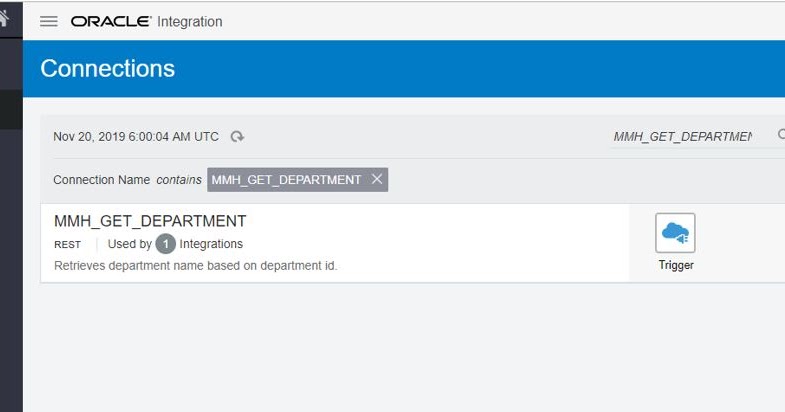The image size is (785, 412).
Task: Click the Integrations usage label
Action: [x=211, y=244]
